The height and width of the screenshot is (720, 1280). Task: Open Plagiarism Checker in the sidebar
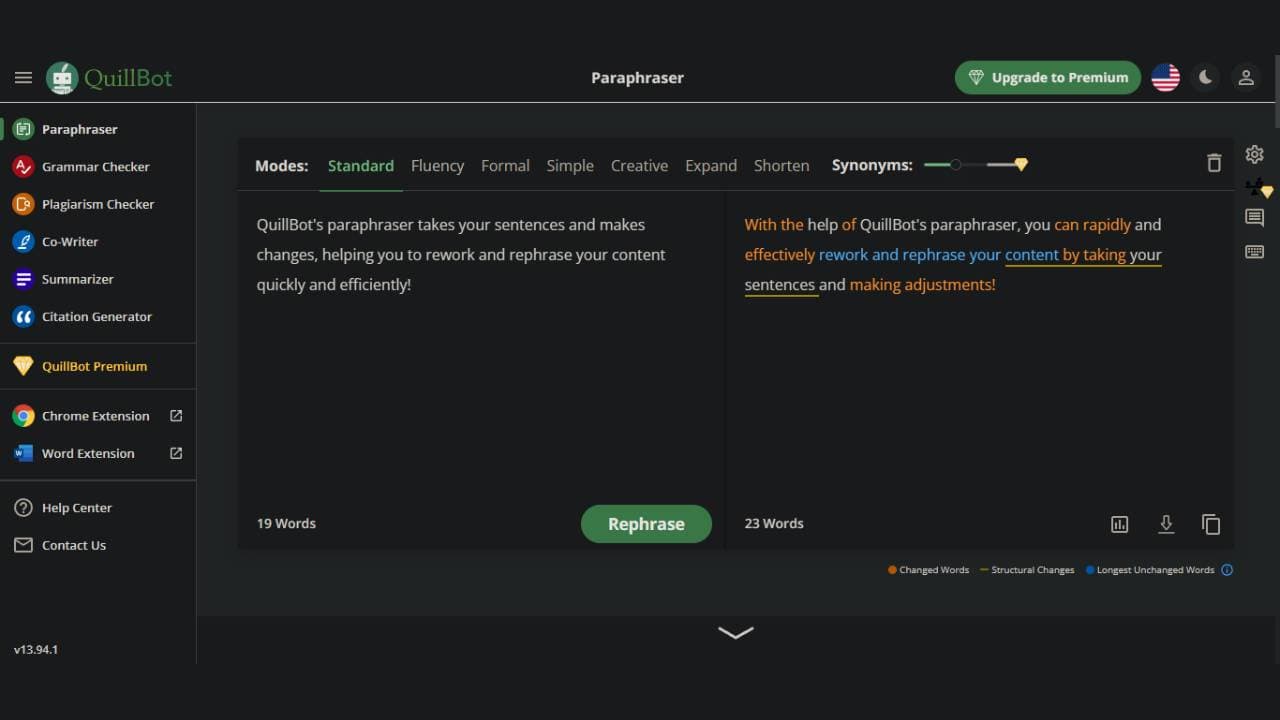coord(98,204)
